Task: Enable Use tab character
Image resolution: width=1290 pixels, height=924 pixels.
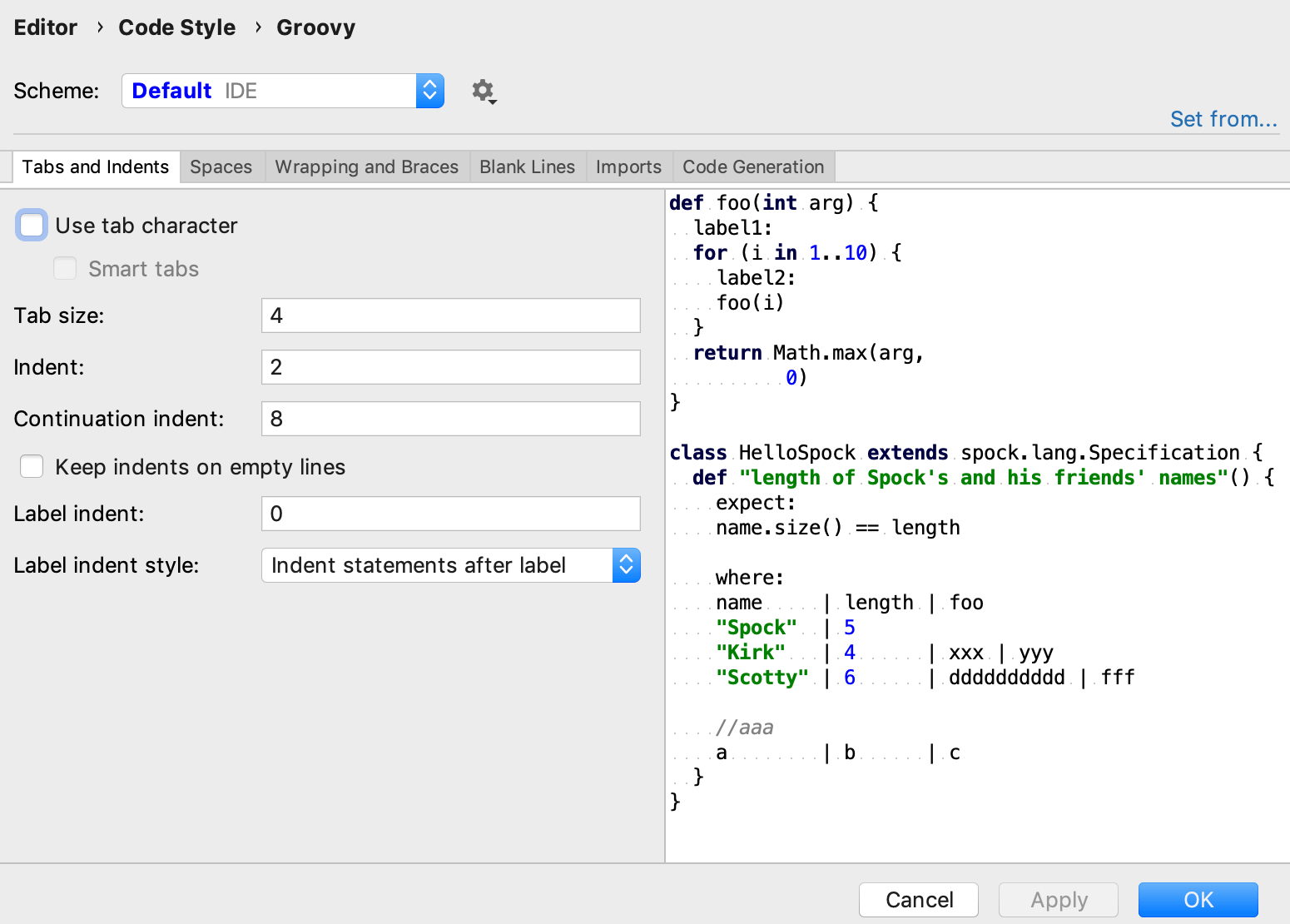Action: (x=31, y=225)
